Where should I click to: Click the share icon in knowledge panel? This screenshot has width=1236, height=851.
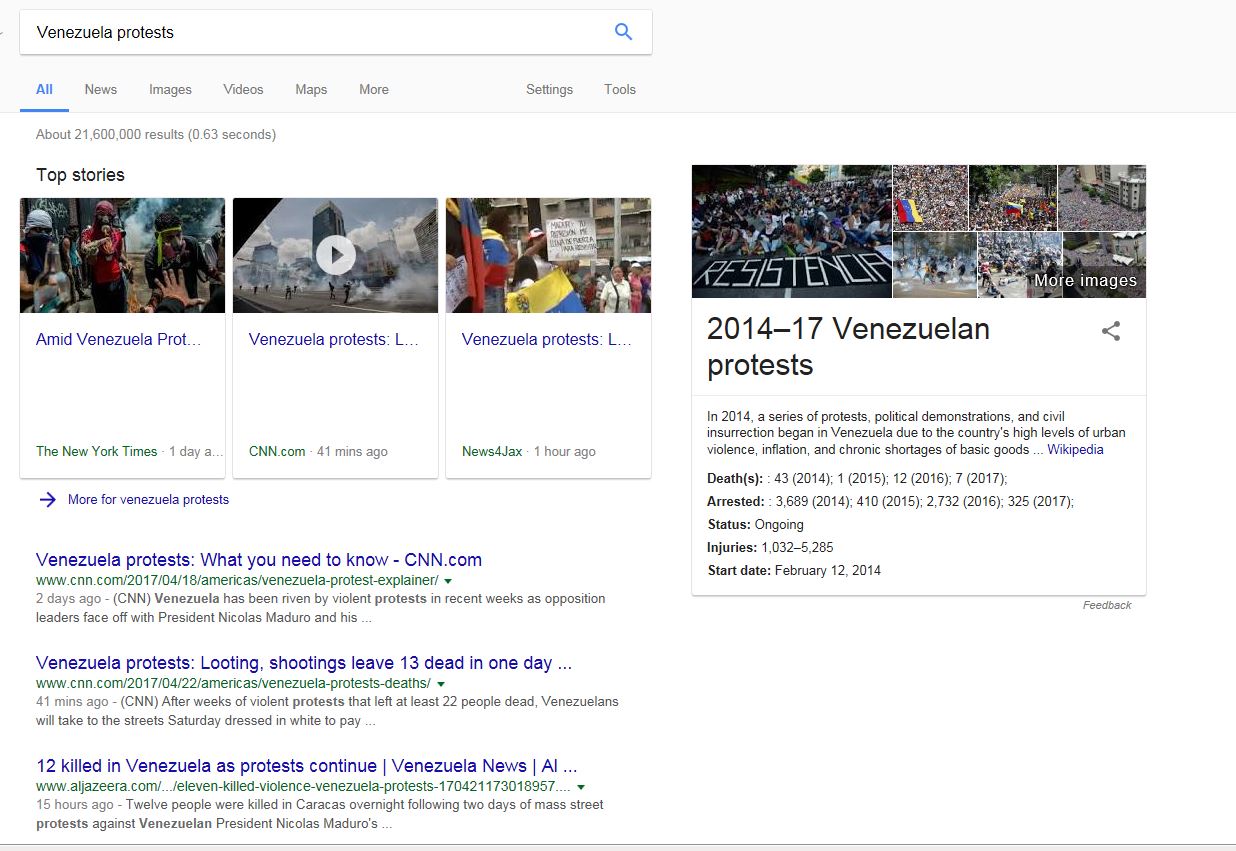tap(1110, 332)
